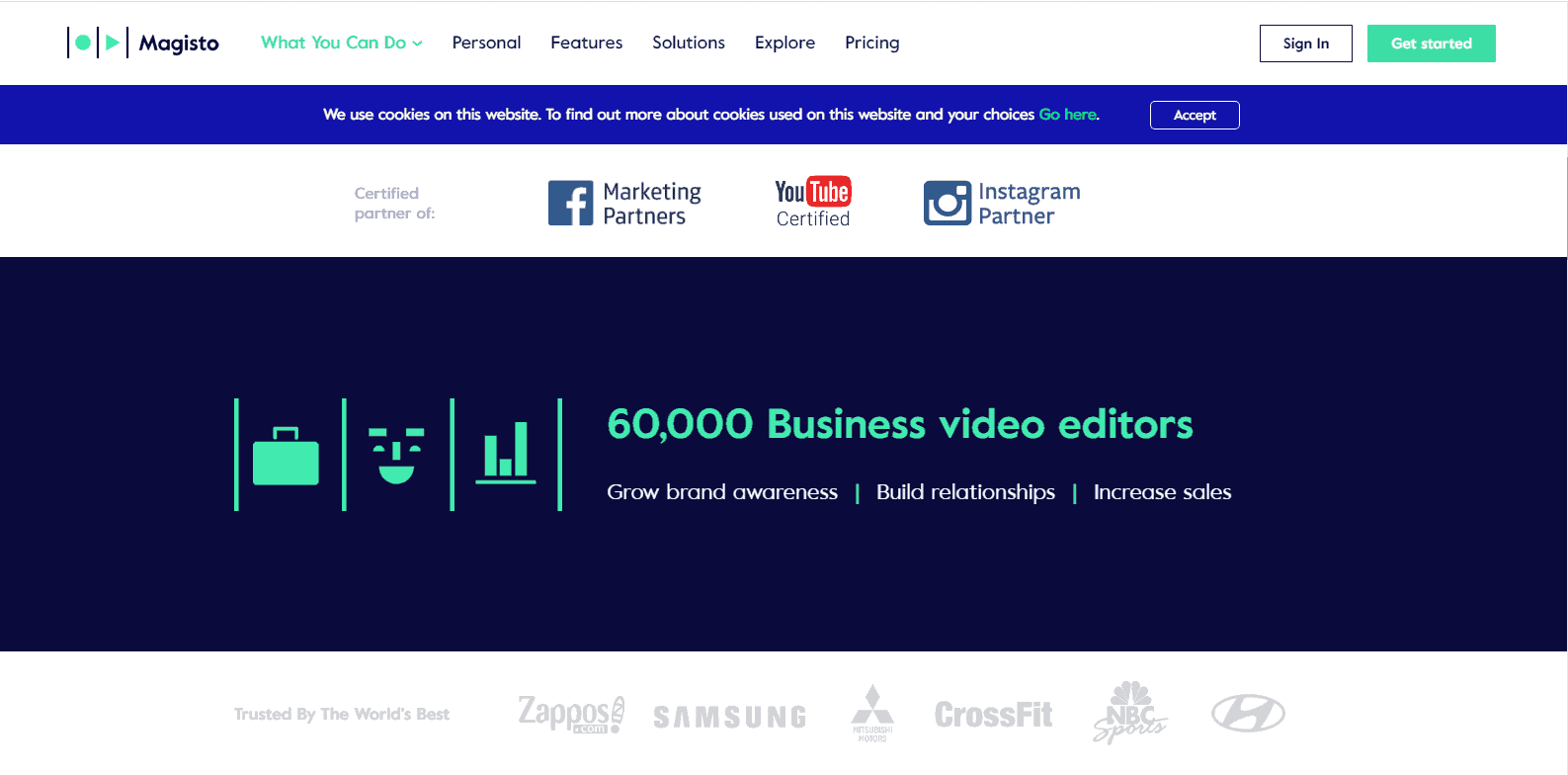The image size is (1568, 775).
Task: Expand the What You Can Do dropdown
Action: click(x=341, y=43)
